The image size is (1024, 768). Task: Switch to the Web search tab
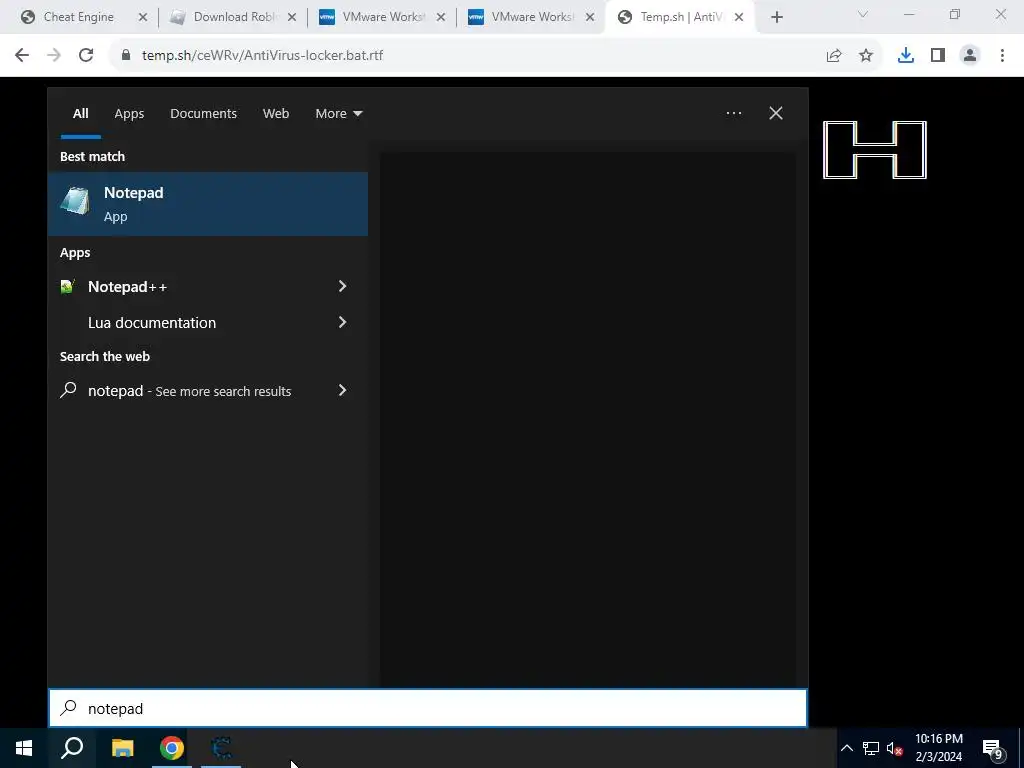(276, 114)
